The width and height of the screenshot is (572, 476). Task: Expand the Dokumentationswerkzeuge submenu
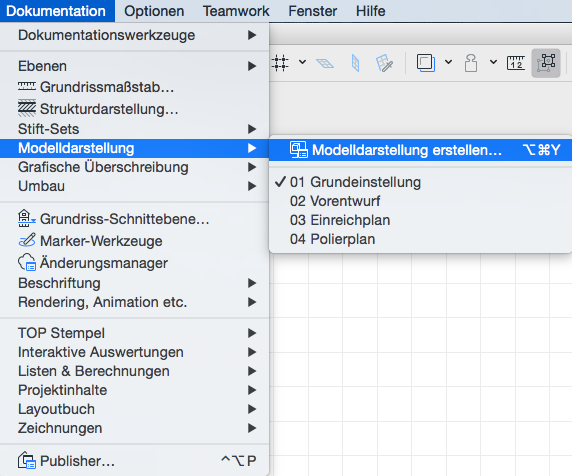134,35
